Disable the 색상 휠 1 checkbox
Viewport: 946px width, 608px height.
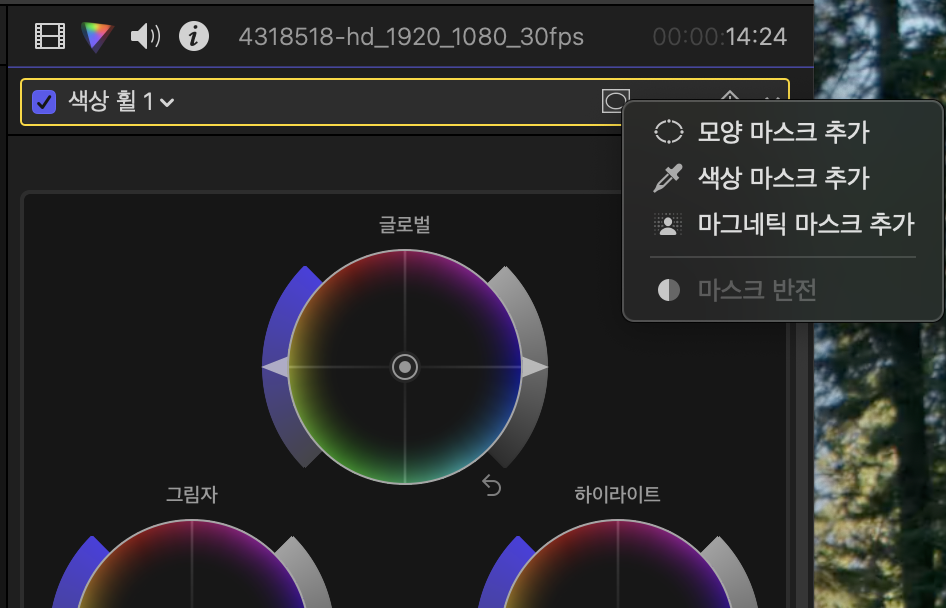[44, 102]
